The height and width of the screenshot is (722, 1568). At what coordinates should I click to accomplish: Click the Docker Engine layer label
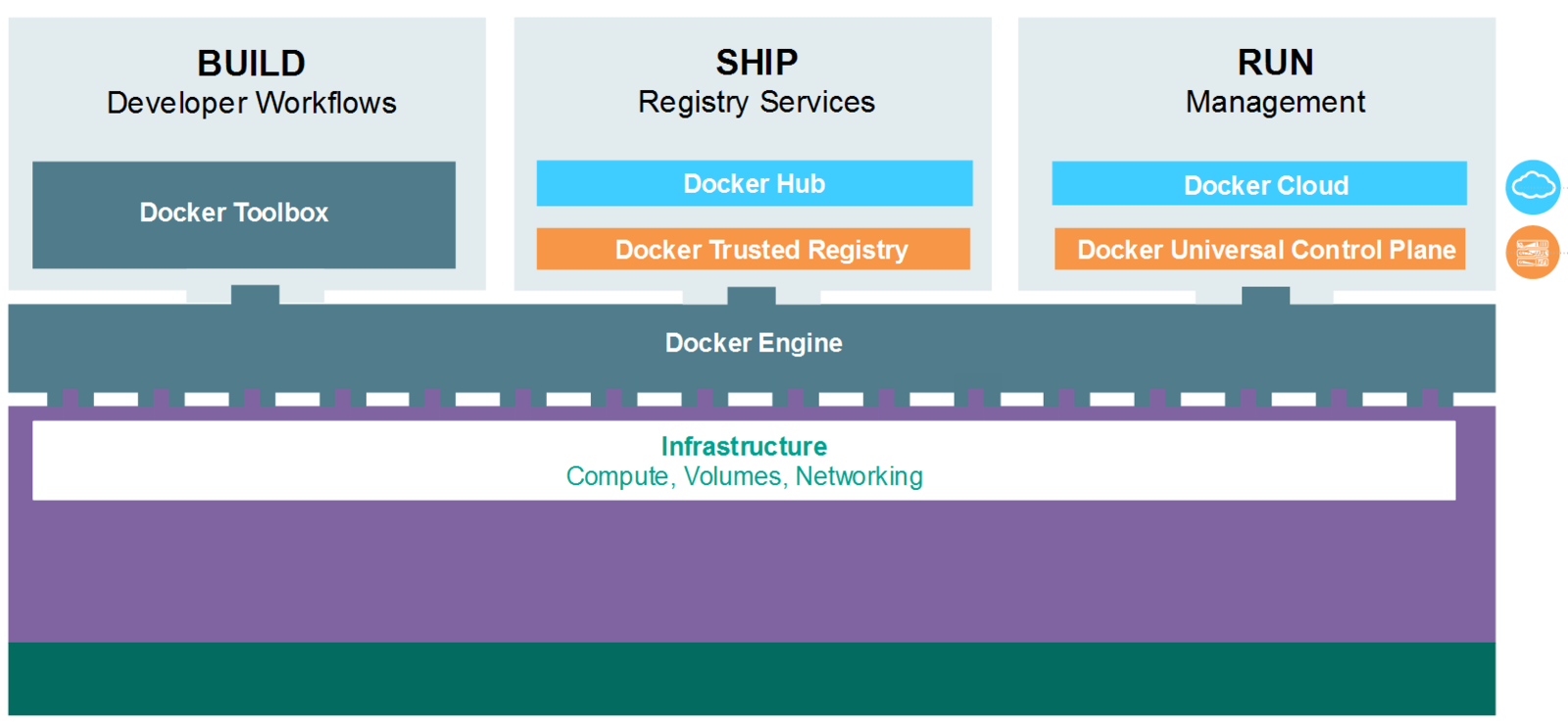754,343
